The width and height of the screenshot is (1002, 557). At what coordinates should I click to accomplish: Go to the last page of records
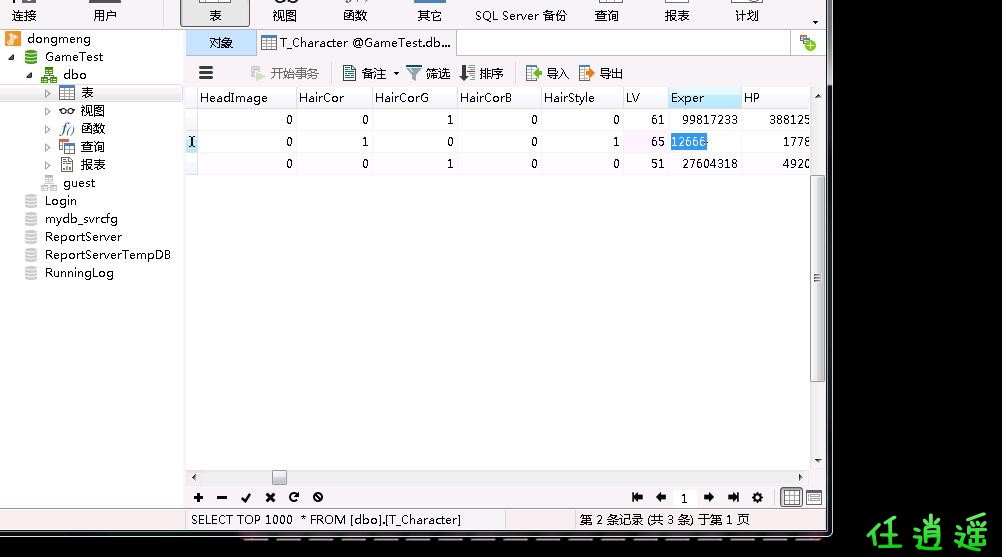733,497
